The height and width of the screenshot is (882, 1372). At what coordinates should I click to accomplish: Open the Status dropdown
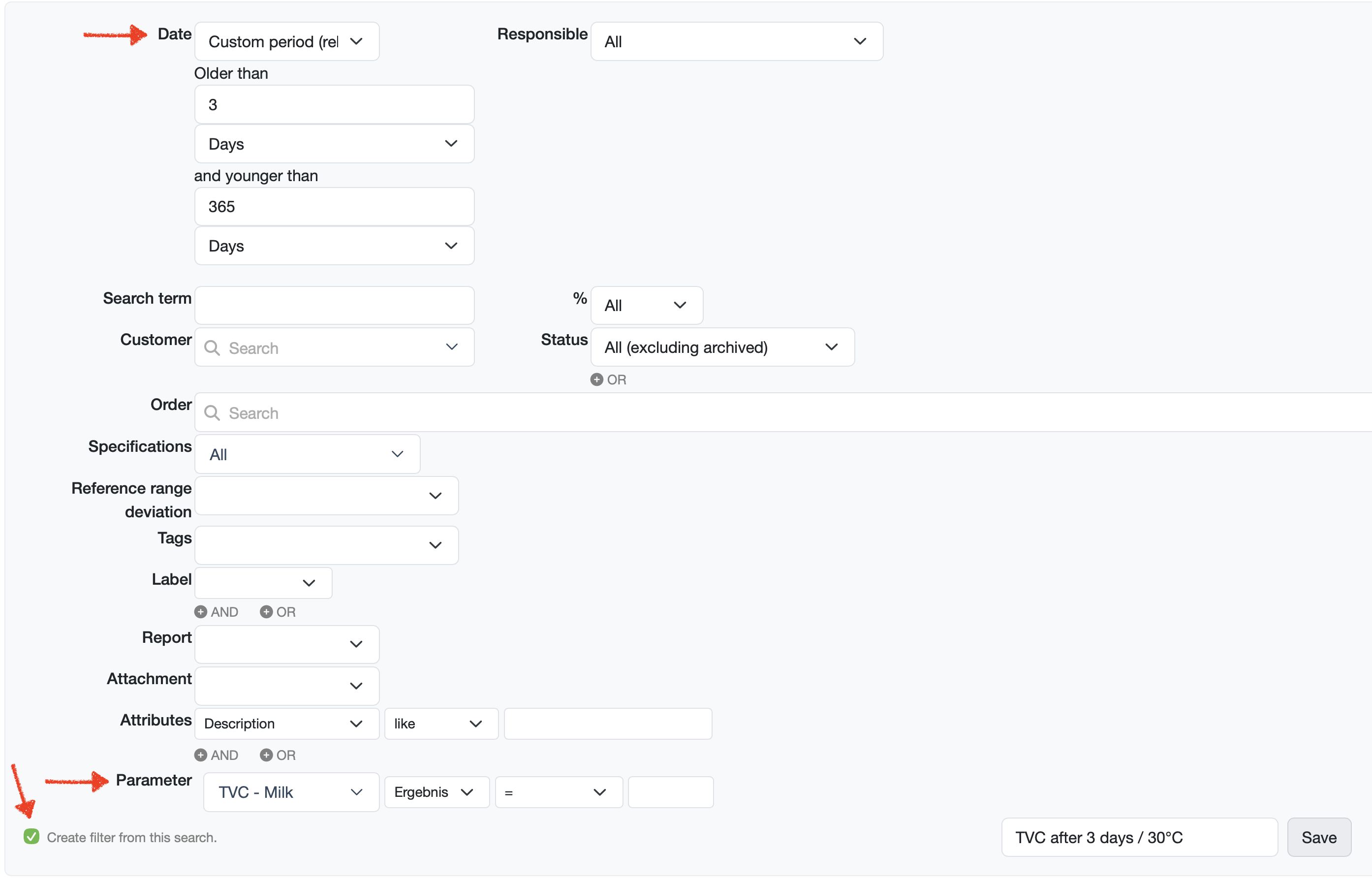[721, 347]
